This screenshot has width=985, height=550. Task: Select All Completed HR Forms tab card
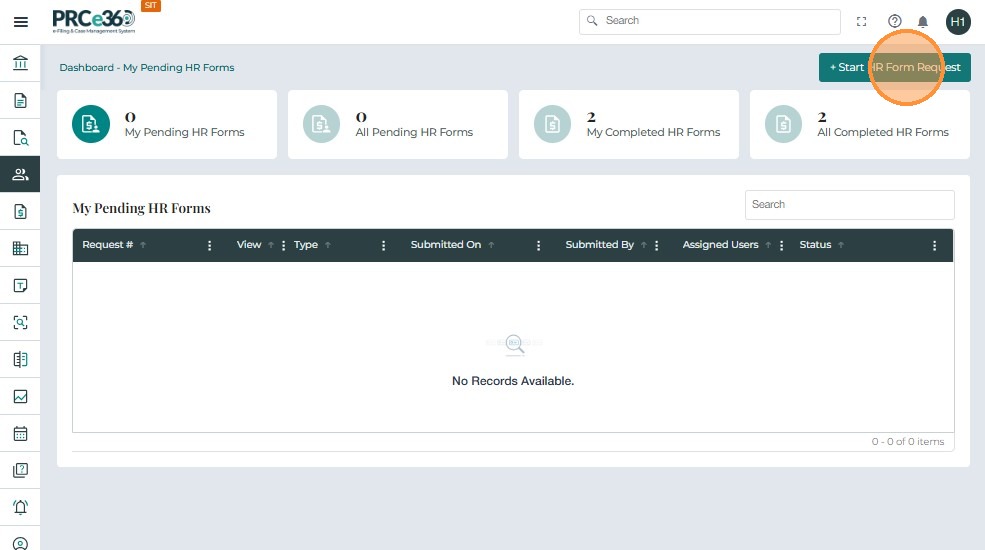coord(859,124)
